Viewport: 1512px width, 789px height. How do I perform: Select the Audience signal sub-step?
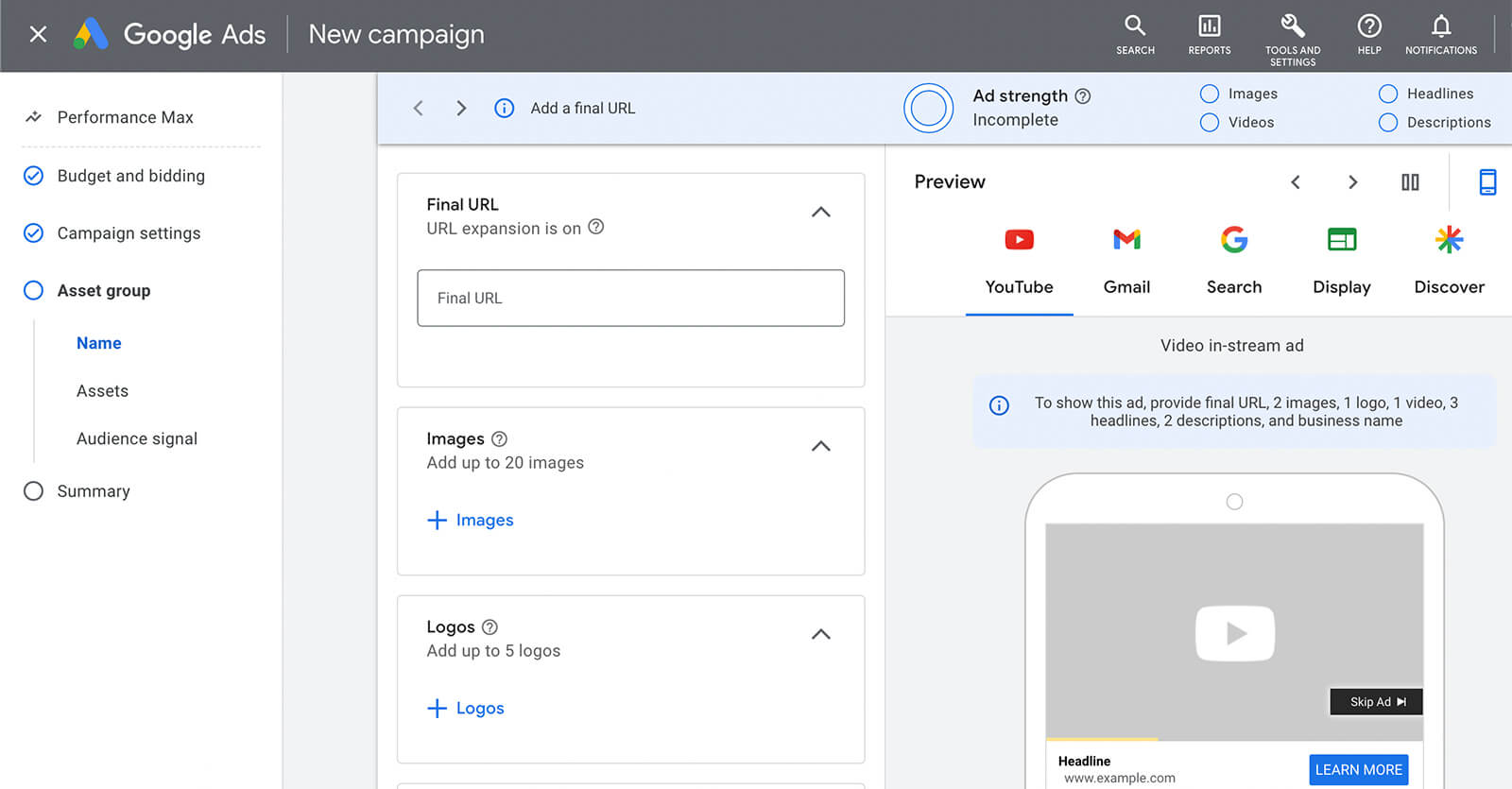[x=137, y=438]
